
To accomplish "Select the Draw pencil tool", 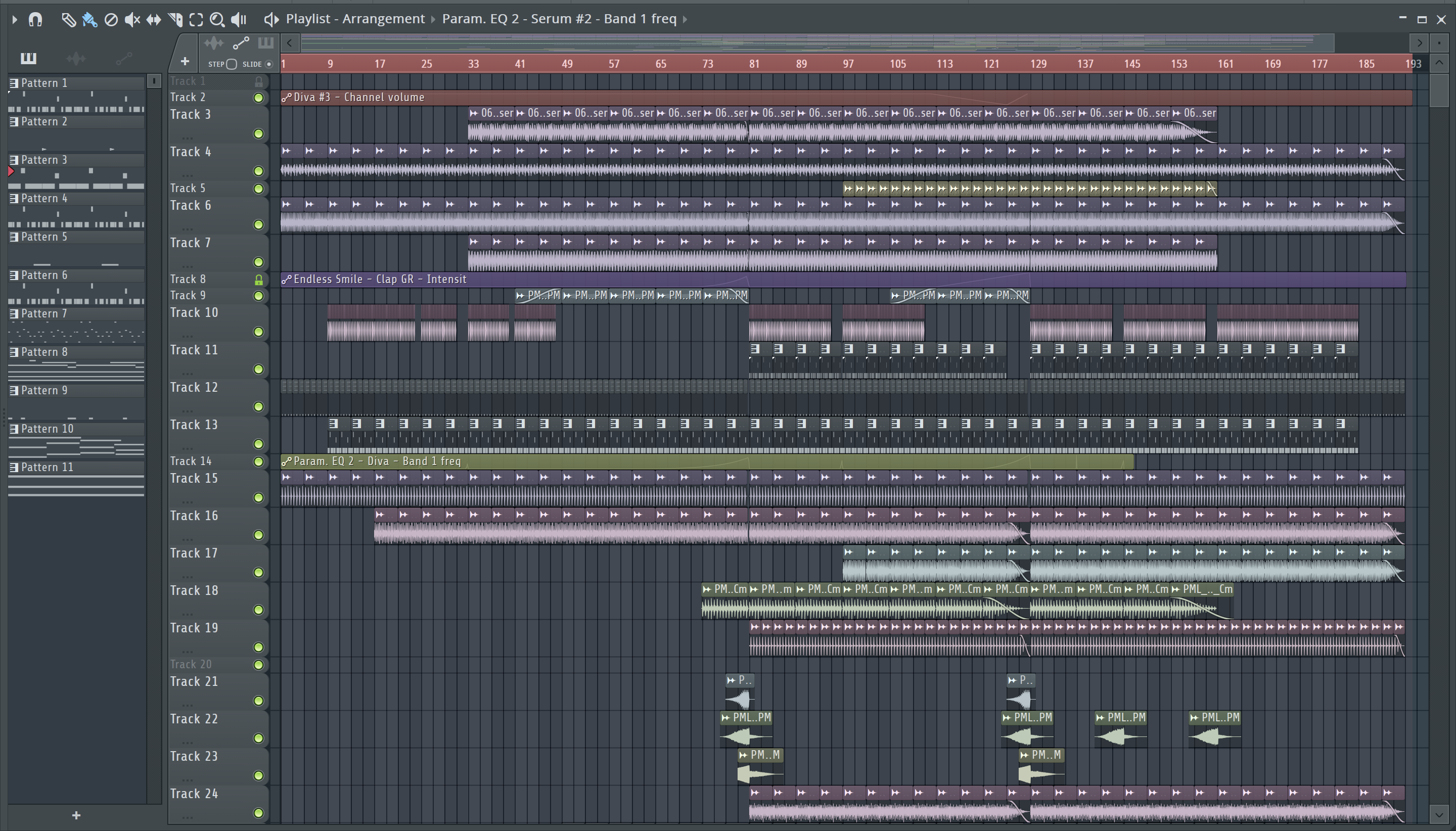I will [68, 20].
